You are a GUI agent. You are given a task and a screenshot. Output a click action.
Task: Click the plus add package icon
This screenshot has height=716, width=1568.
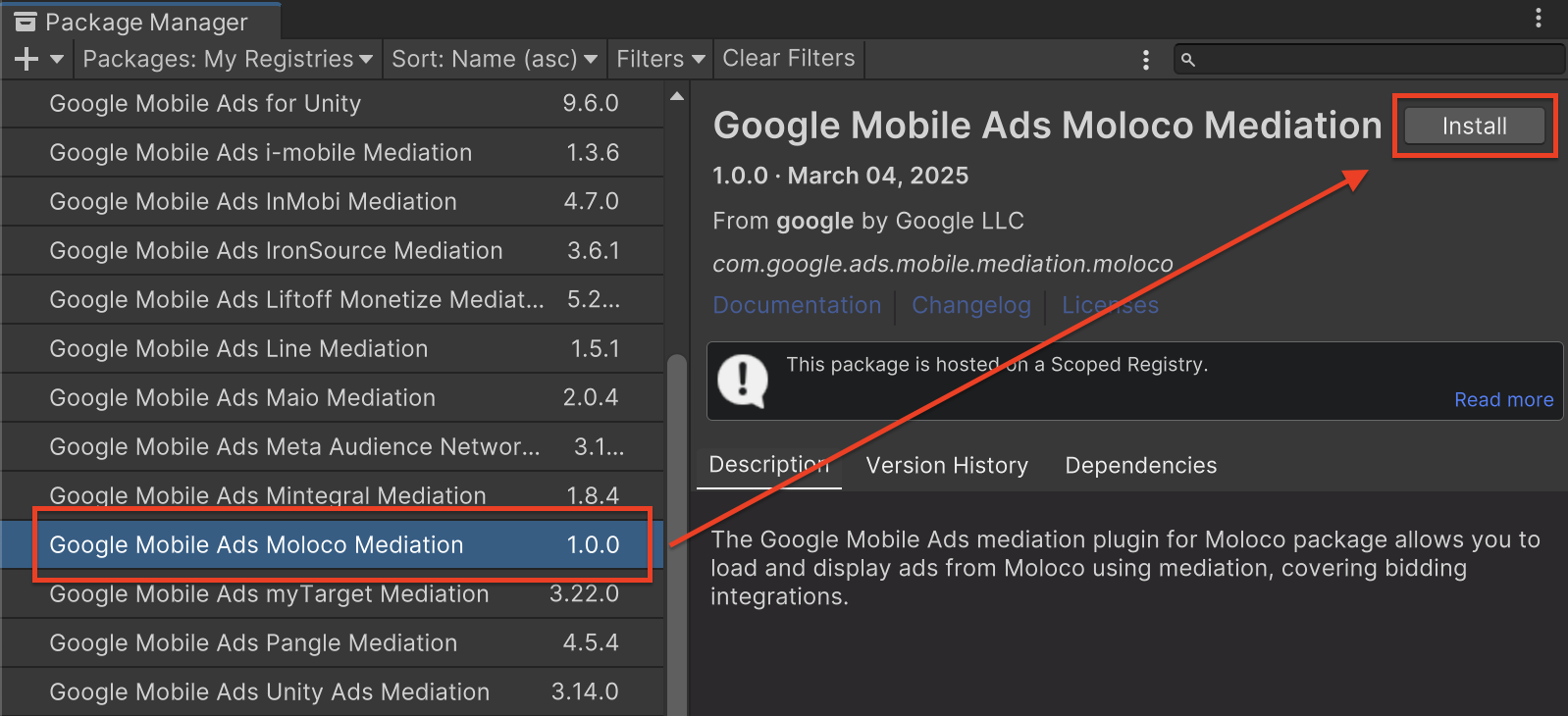coord(26,60)
